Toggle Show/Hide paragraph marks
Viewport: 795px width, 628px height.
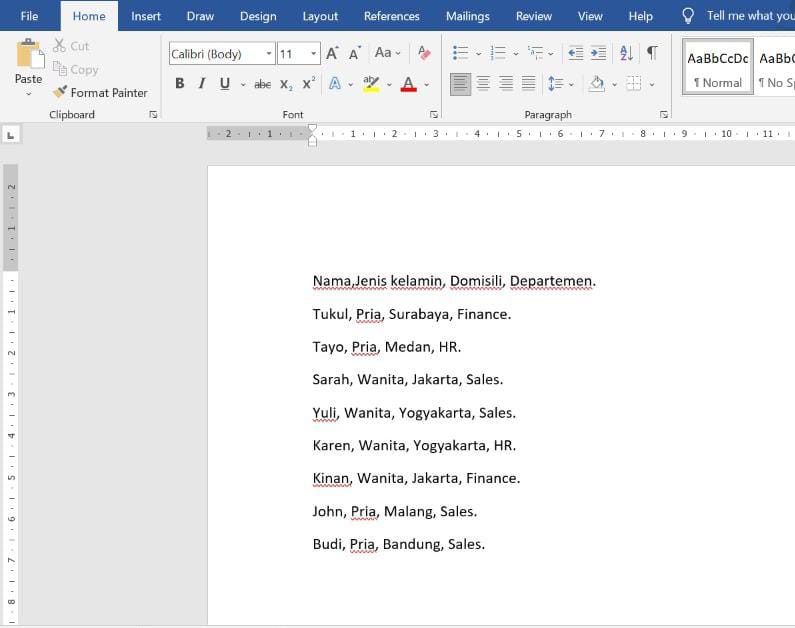click(x=653, y=53)
